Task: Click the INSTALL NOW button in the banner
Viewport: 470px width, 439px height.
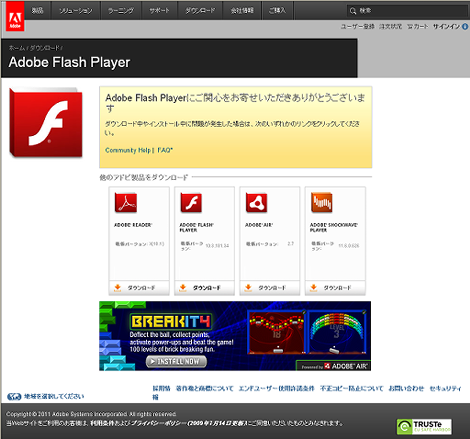Action: pyautogui.click(x=176, y=362)
